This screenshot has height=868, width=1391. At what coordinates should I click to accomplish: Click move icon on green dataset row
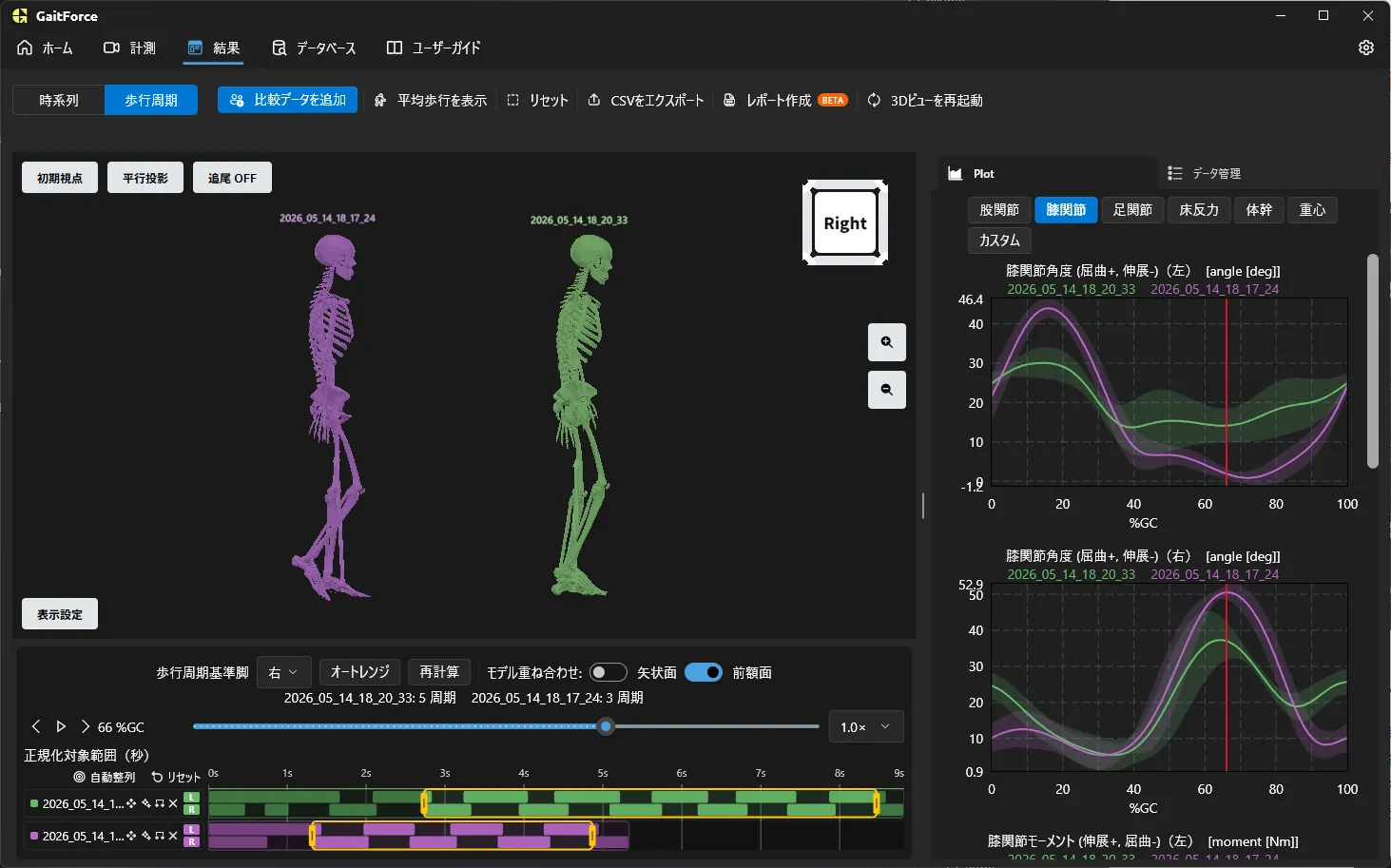[131, 803]
